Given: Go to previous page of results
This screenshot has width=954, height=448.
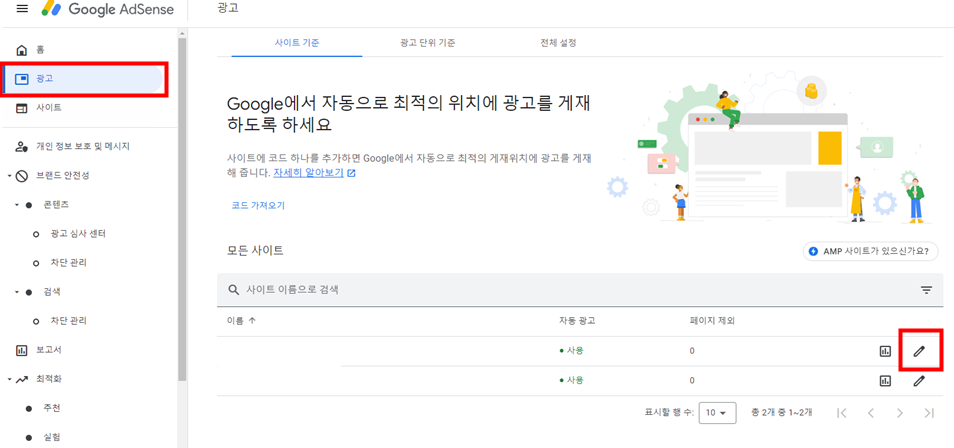Looking at the screenshot, I should click(871, 413).
